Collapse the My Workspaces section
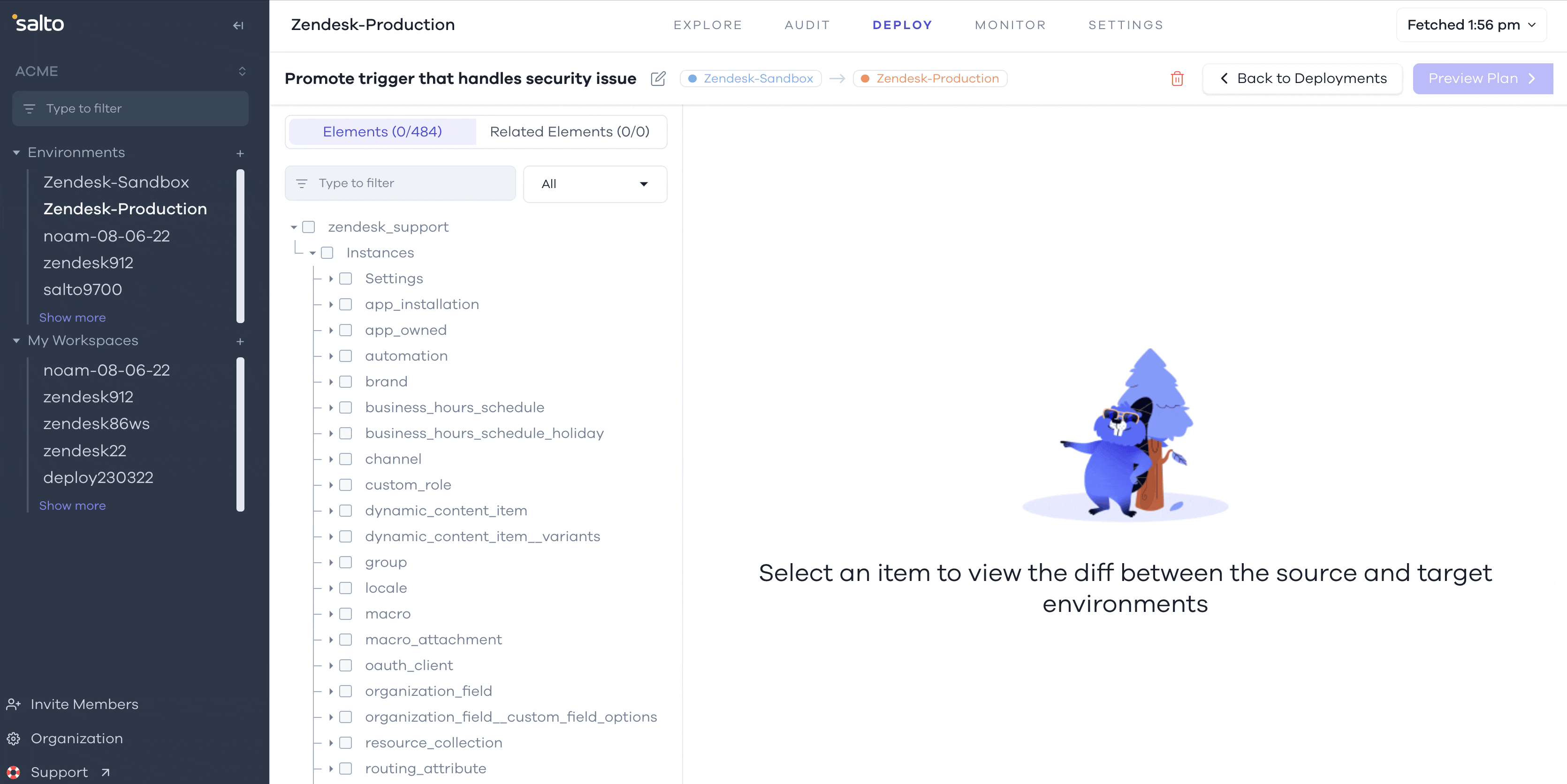 coord(16,341)
